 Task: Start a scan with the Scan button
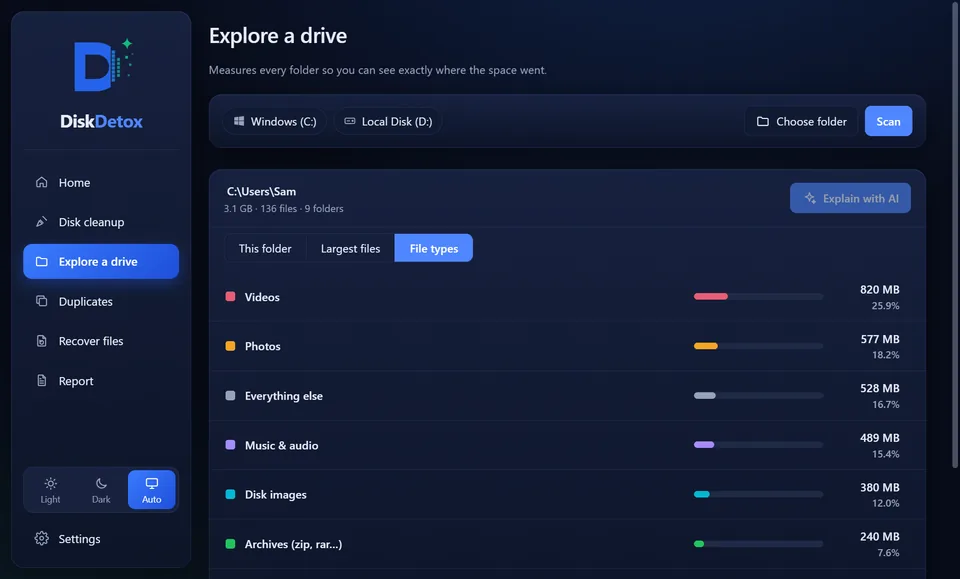pyautogui.click(x=888, y=121)
